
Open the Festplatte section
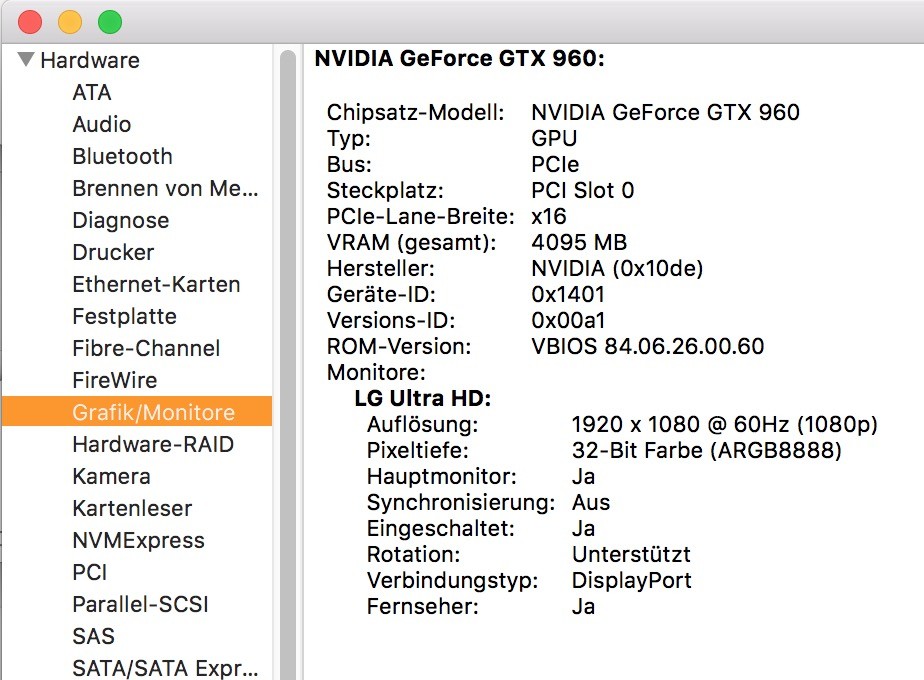(x=124, y=316)
